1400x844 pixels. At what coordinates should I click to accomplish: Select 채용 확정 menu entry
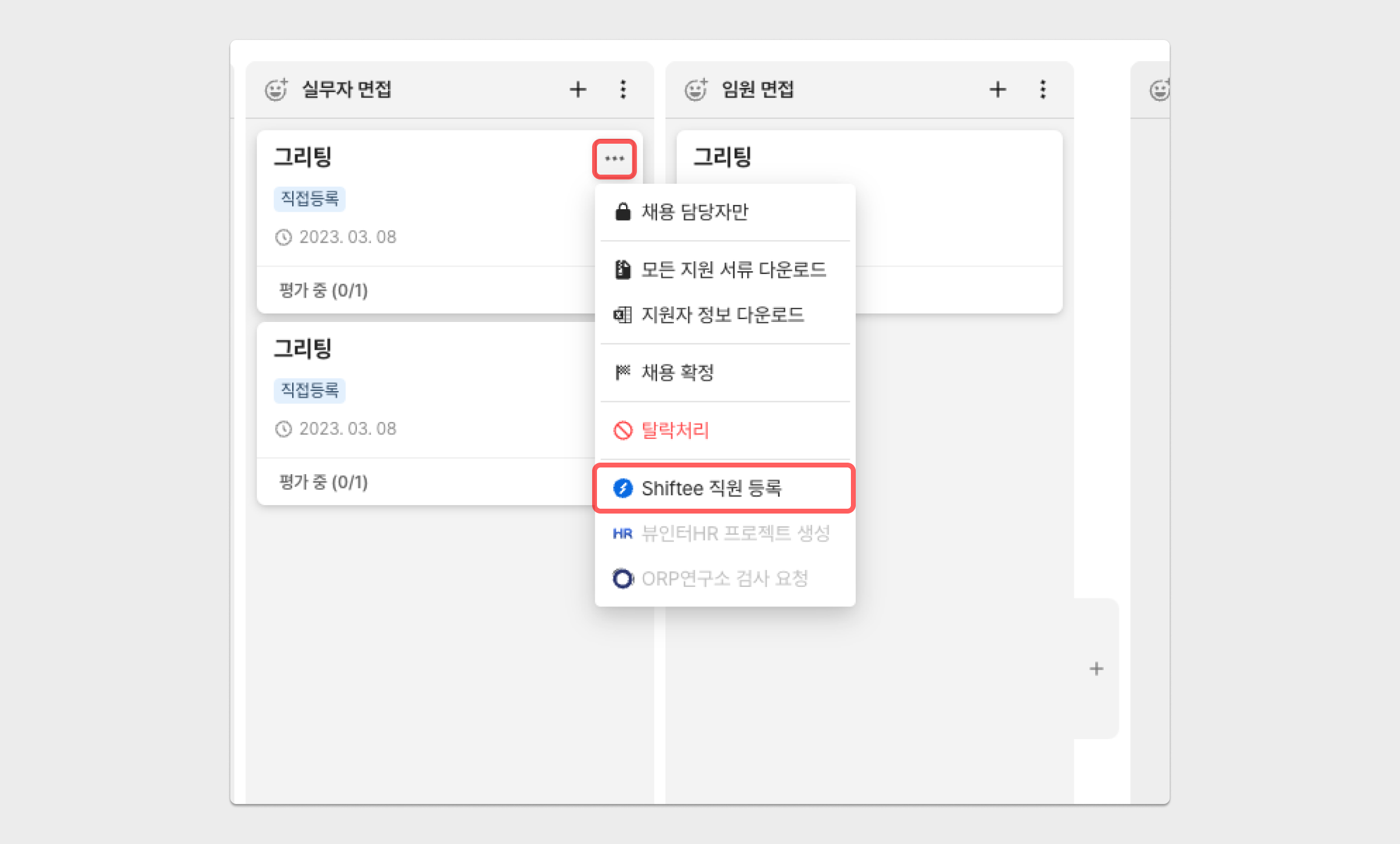pos(678,372)
